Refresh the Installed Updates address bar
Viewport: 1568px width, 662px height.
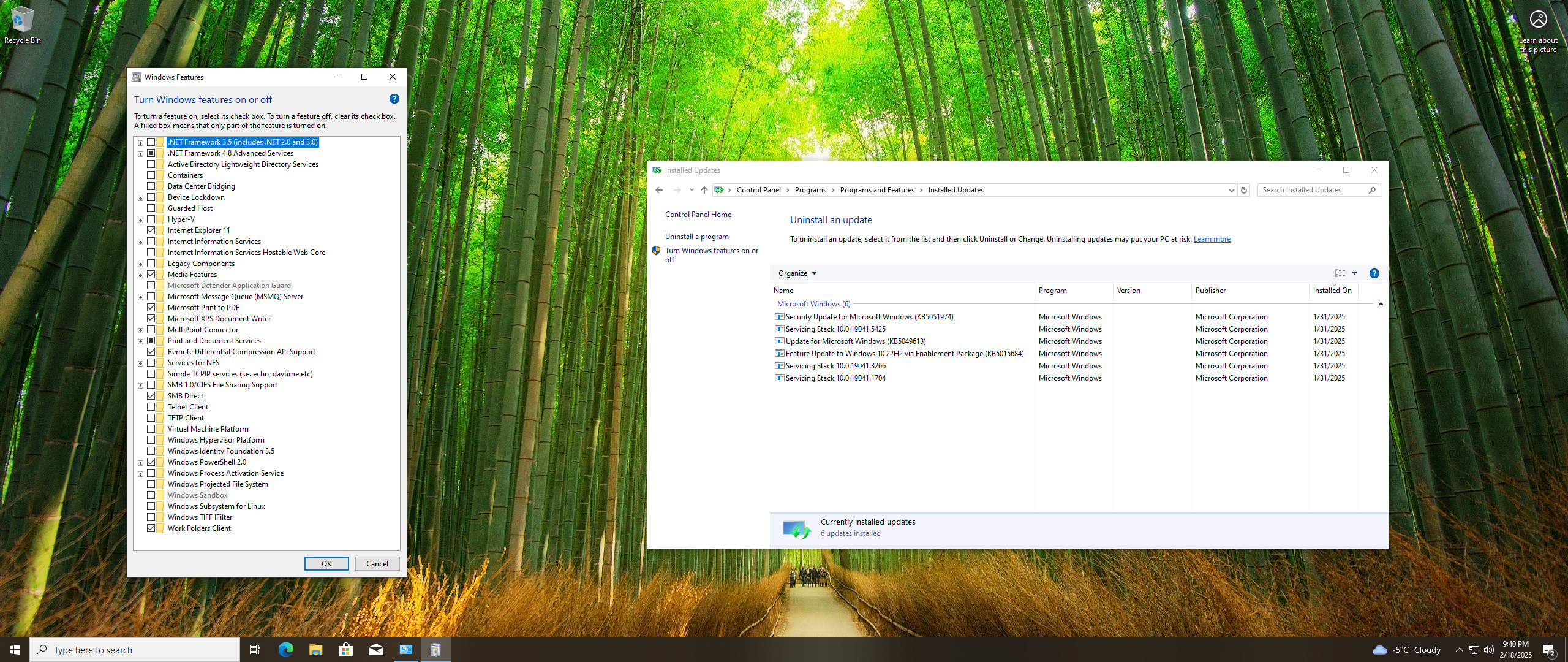click(1244, 190)
